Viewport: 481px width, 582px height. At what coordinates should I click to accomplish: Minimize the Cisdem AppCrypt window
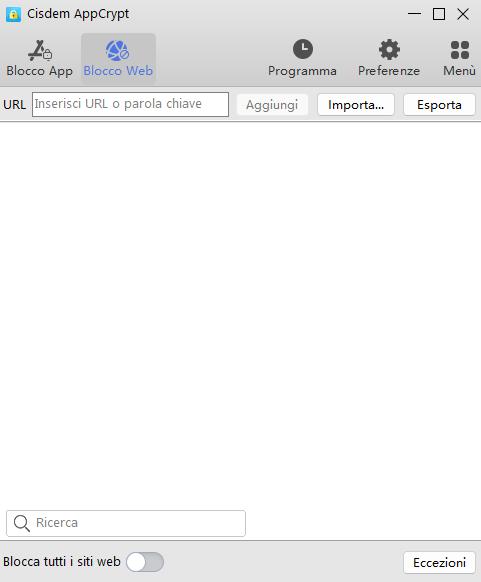(414, 14)
